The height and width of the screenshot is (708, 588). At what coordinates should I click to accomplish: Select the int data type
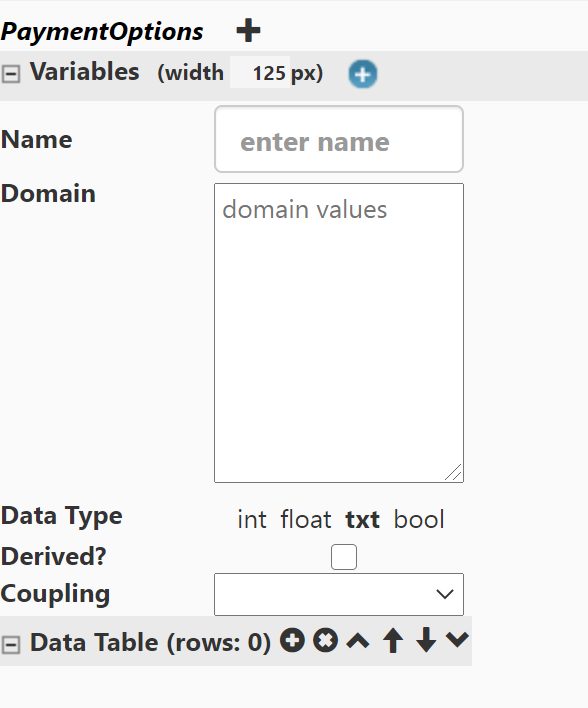pyautogui.click(x=252, y=519)
